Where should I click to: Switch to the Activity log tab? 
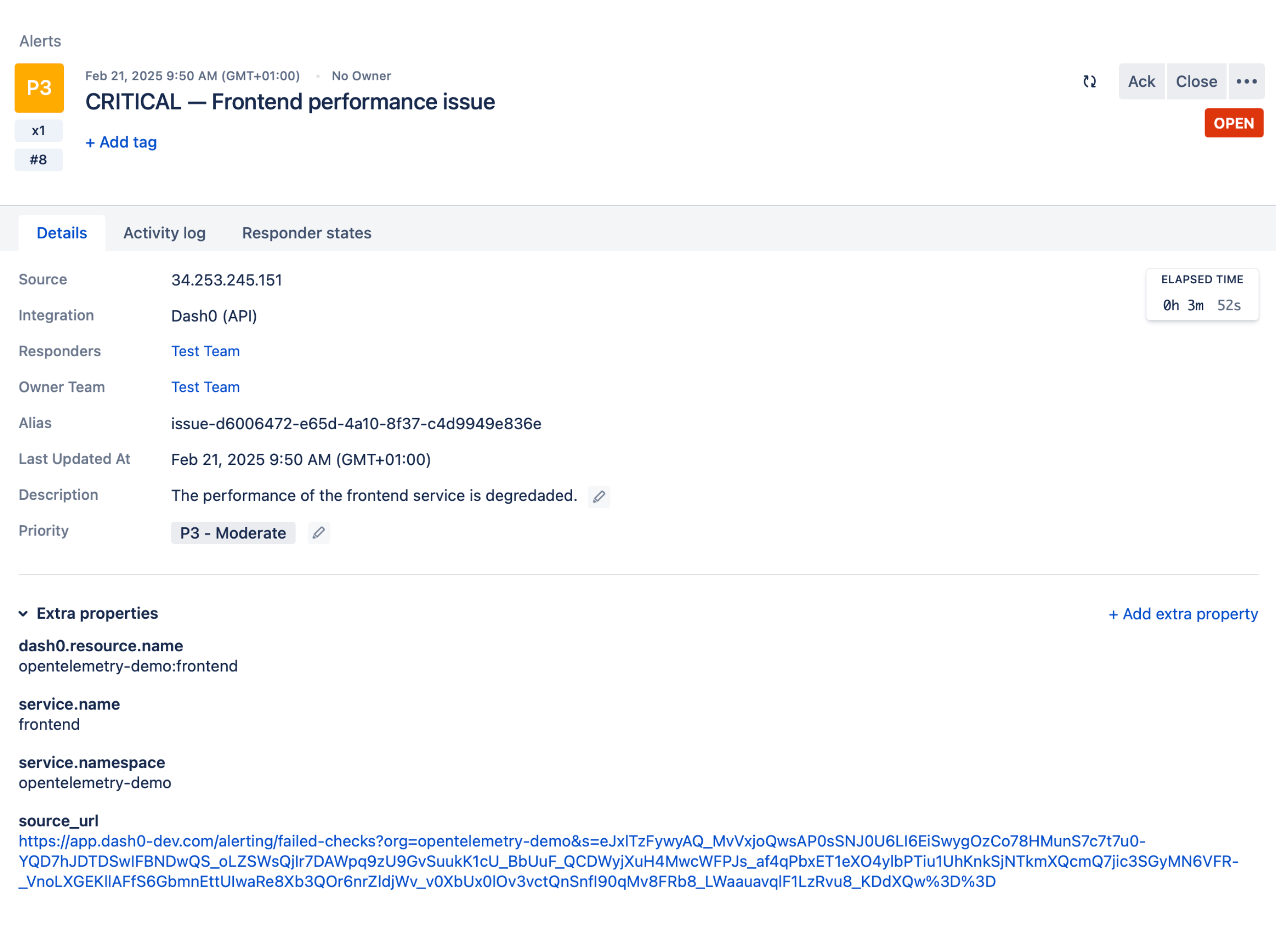(x=164, y=233)
